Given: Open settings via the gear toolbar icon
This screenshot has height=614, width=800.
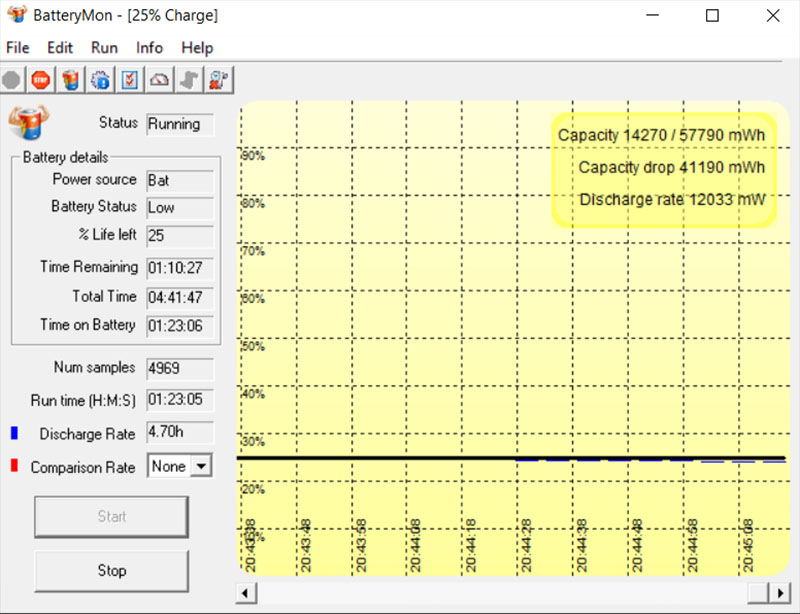Looking at the screenshot, I should pyautogui.click(x=100, y=79).
